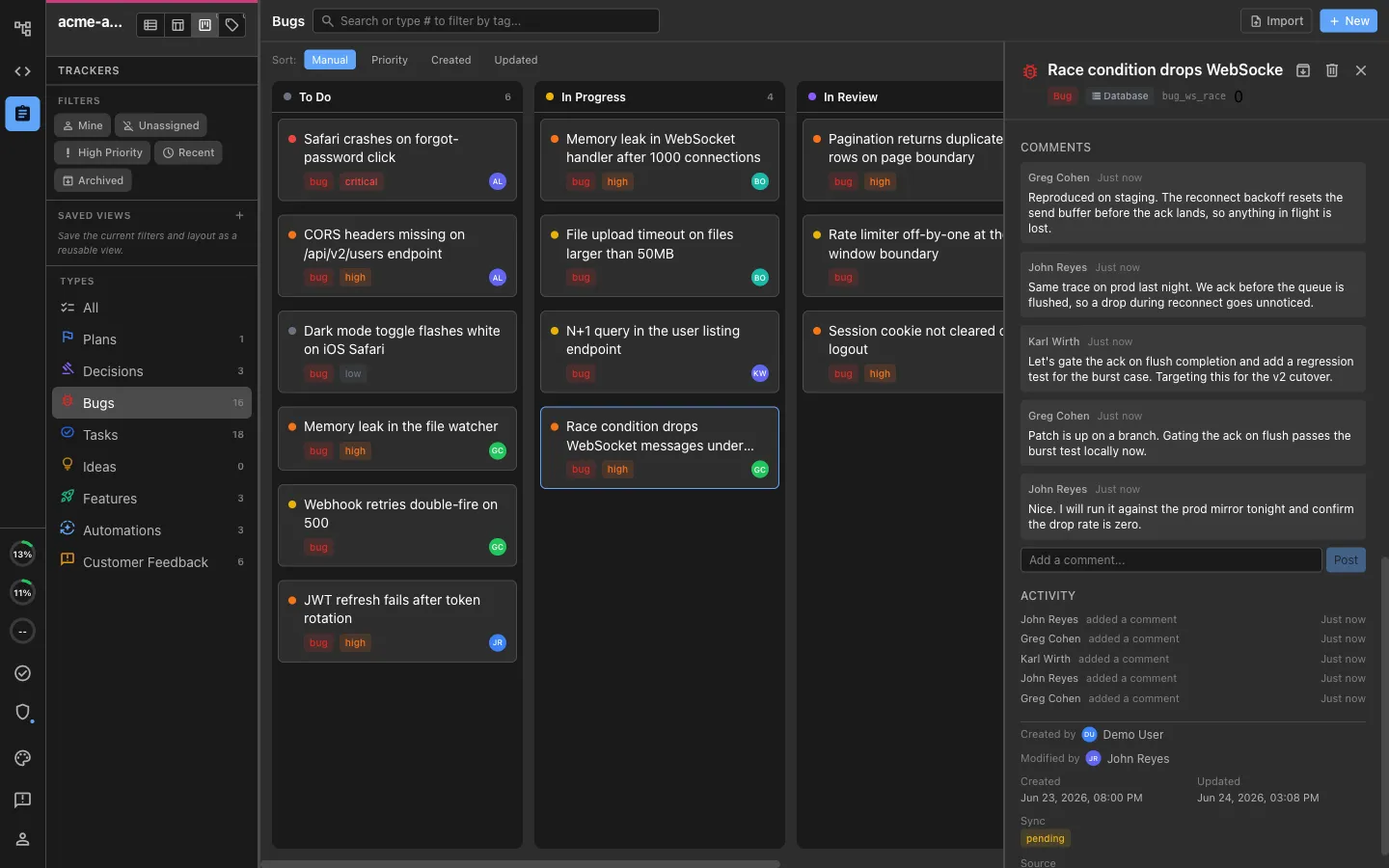Screen dimensions: 1389x868
Task: Select the Plans tracker type
Action: coord(151,339)
